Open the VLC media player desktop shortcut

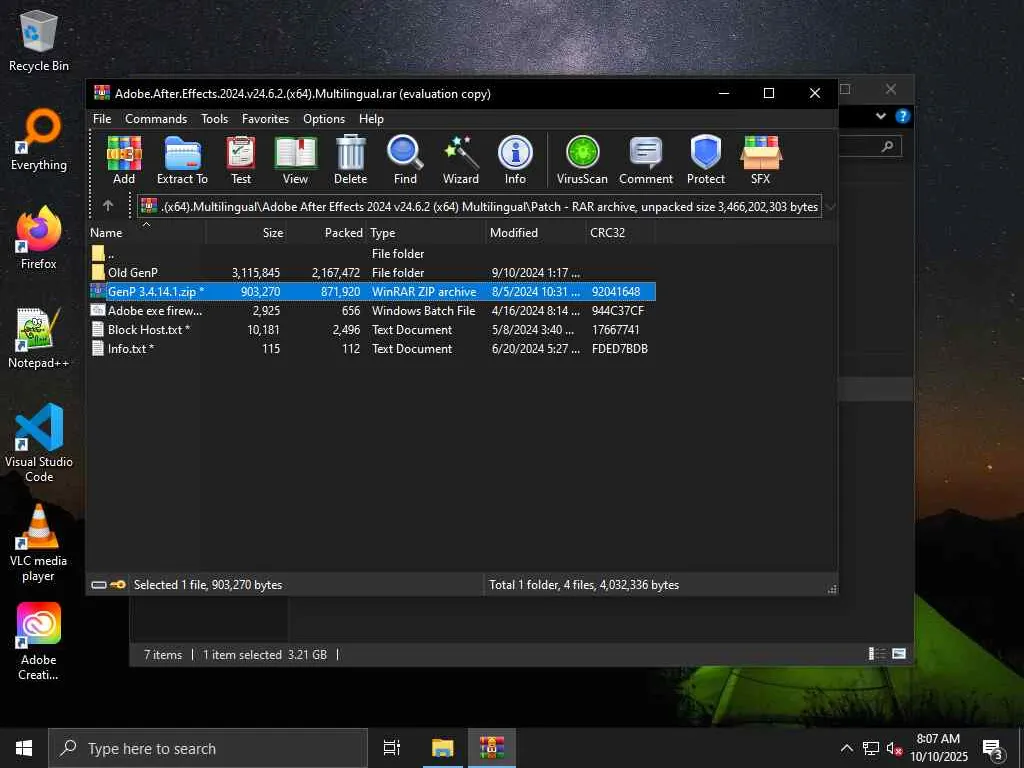(x=39, y=543)
